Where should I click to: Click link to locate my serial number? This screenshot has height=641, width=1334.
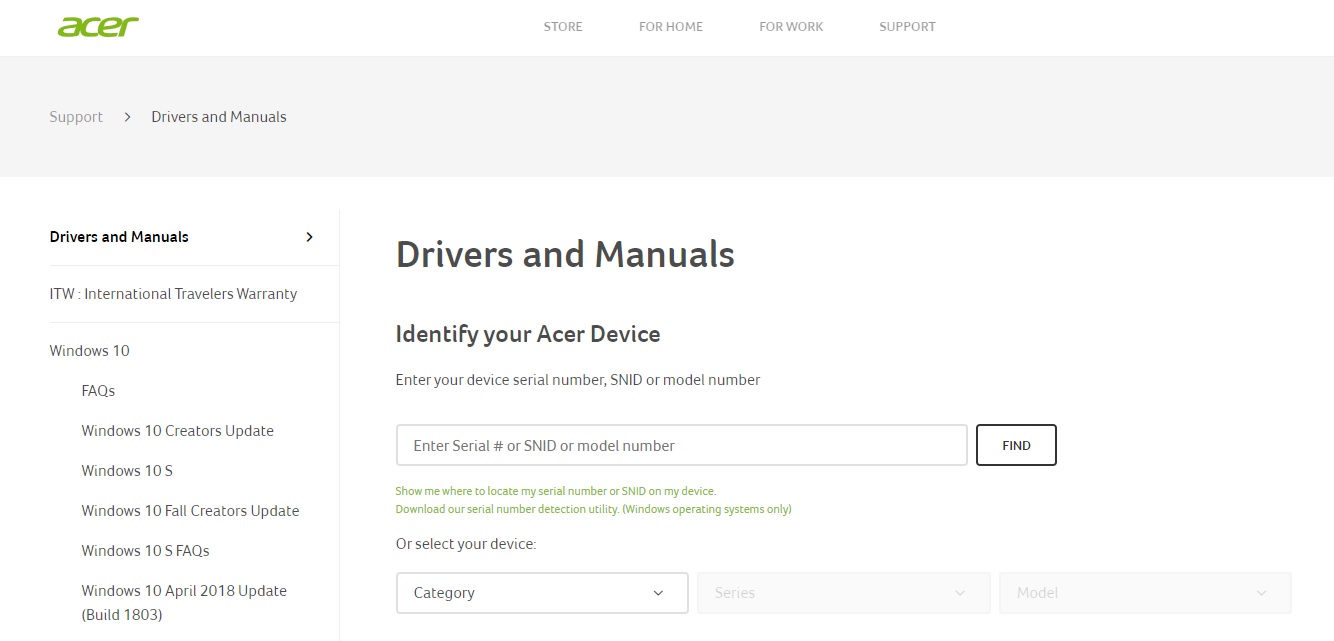[x=555, y=491]
